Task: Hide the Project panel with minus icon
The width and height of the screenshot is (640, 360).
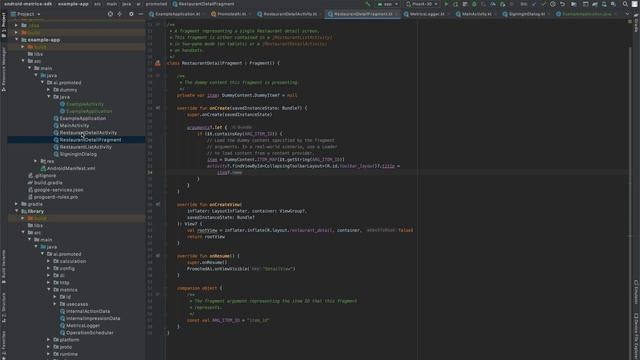Action: tap(140, 14)
